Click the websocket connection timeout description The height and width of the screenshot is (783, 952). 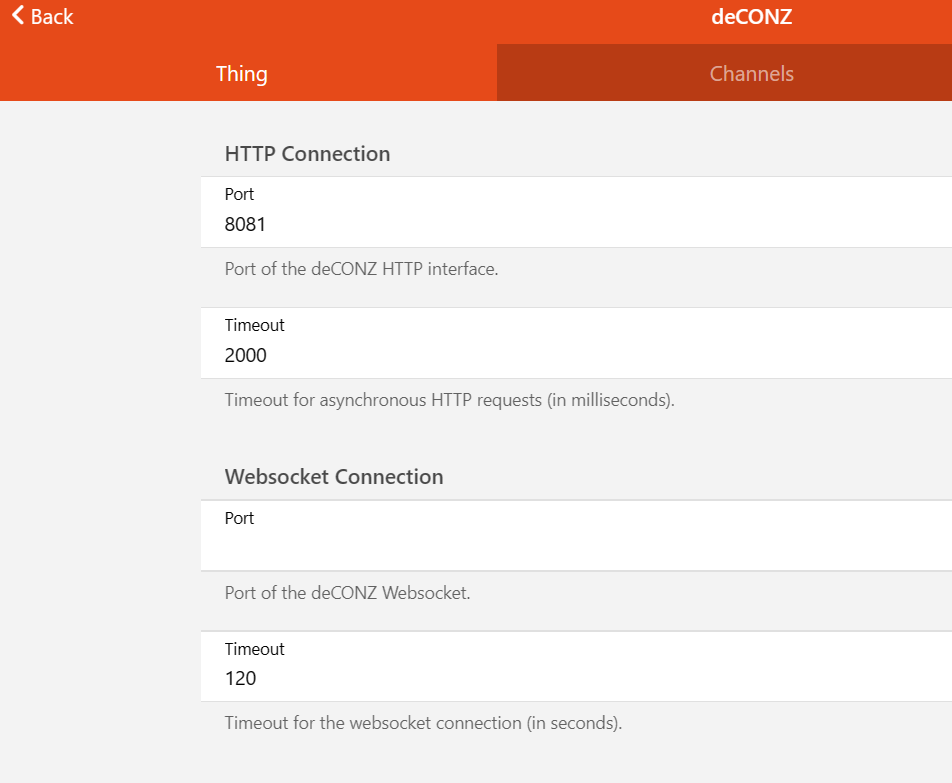423,723
